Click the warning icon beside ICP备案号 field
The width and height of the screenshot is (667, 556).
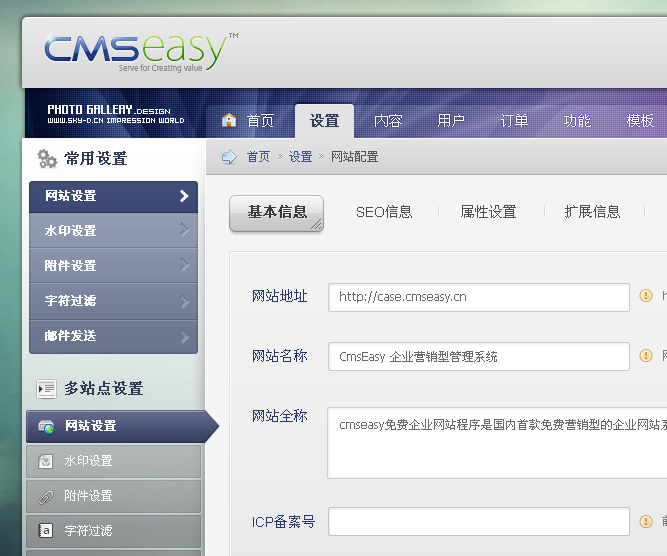click(x=646, y=521)
